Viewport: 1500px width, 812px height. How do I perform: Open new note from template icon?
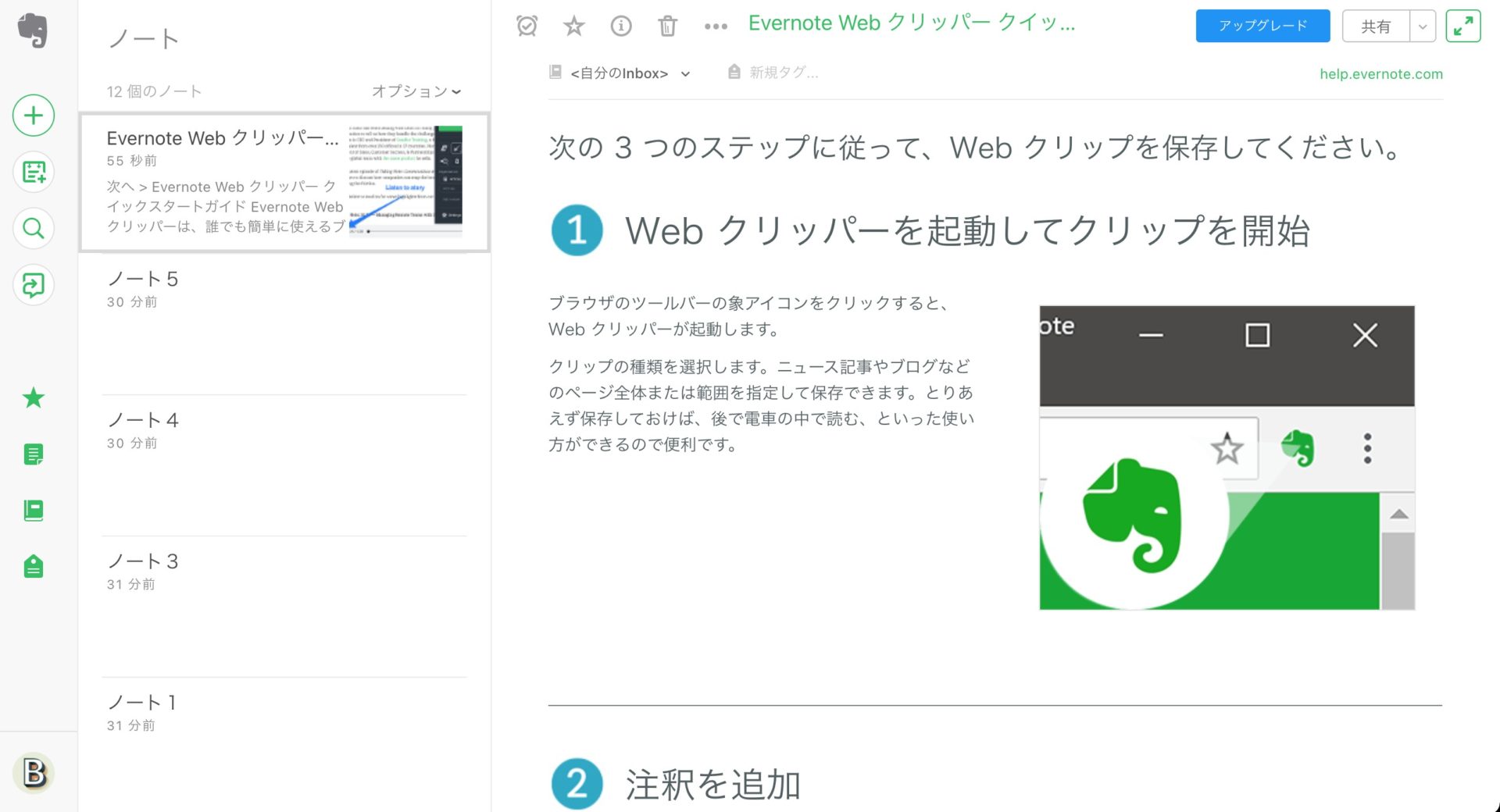[34, 172]
